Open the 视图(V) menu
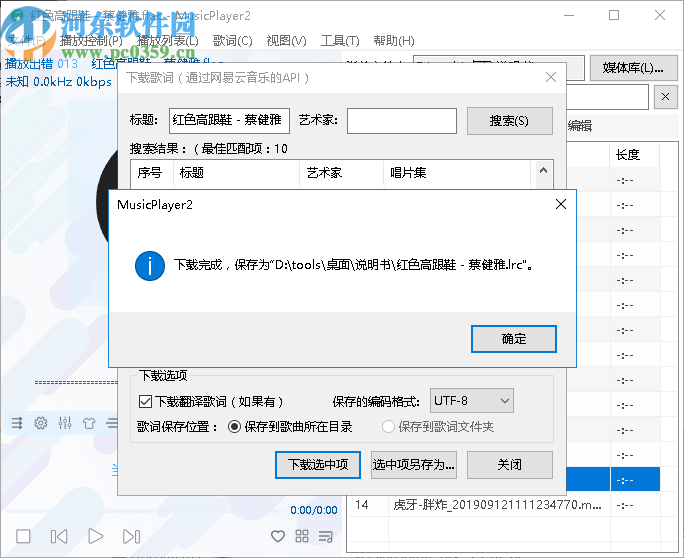Viewport: 684px width, 558px height. [287, 41]
